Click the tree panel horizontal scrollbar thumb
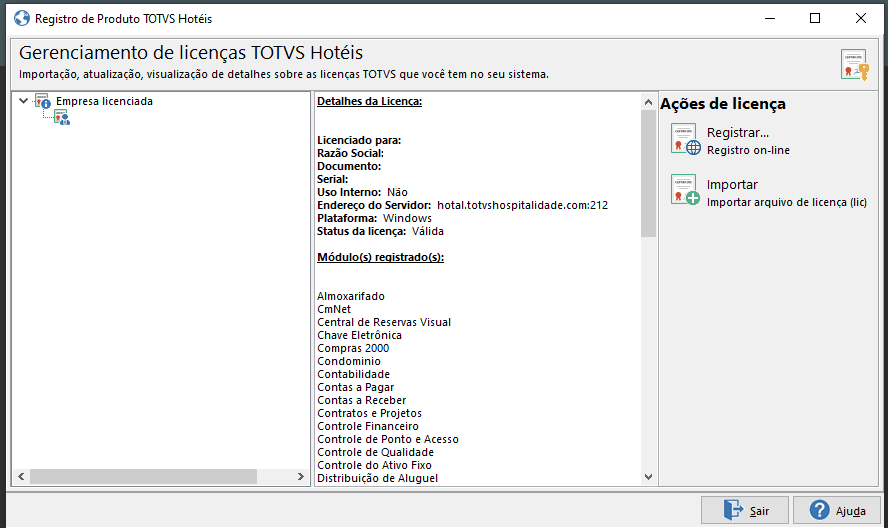The width and height of the screenshot is (888, 528). click(143, 476)
